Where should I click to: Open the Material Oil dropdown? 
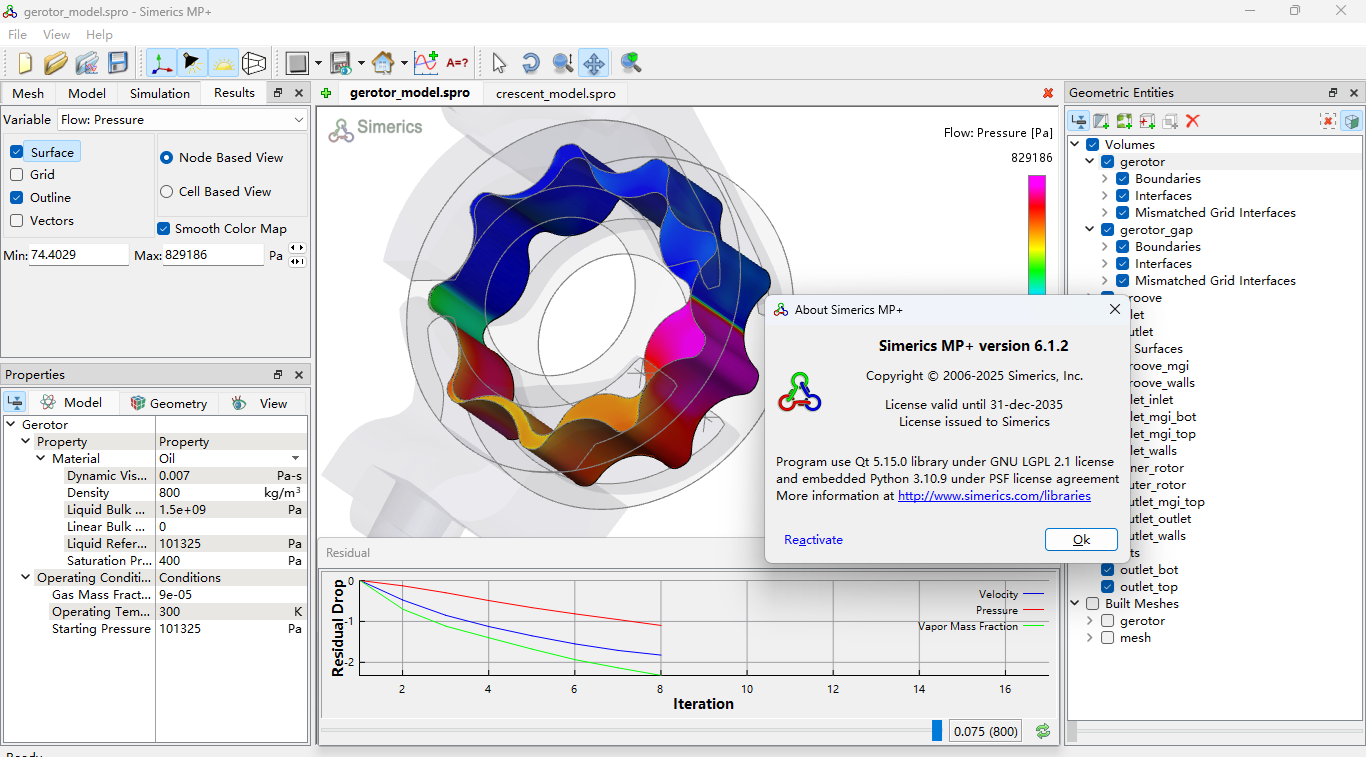(x=295, y=459)
